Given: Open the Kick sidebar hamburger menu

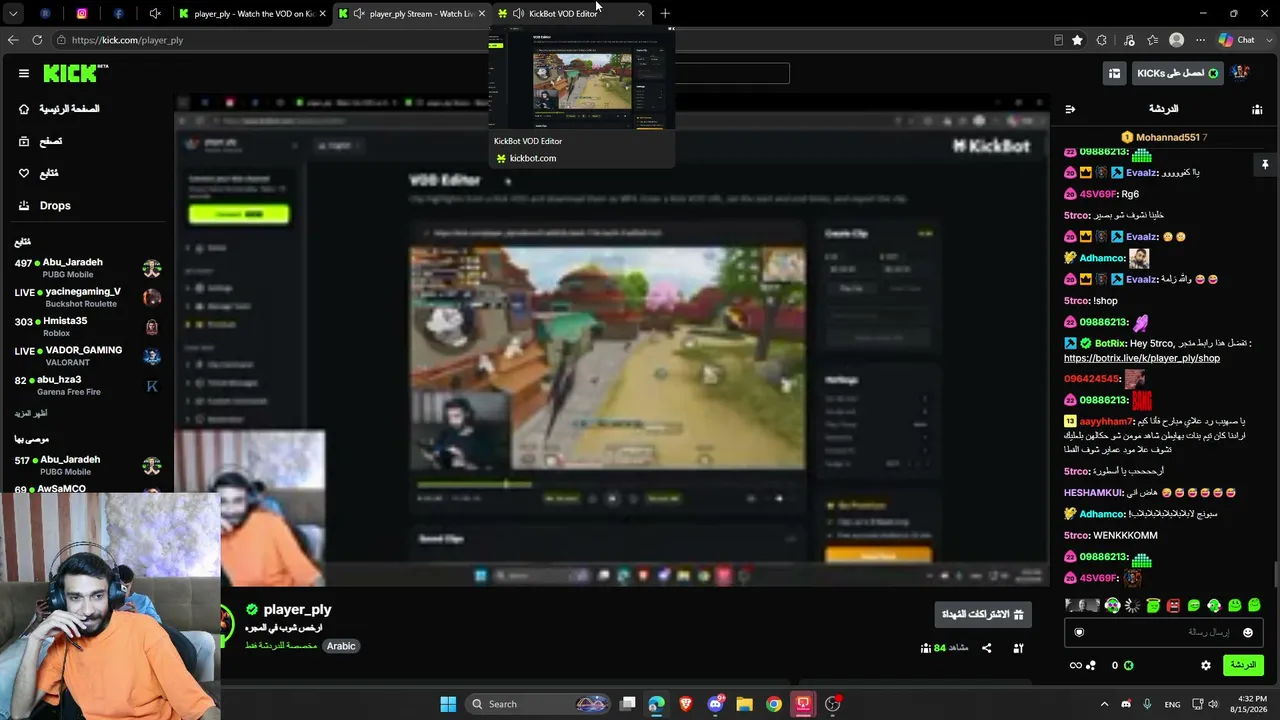Looking at the screenshot, I should [x=24, y=73].
